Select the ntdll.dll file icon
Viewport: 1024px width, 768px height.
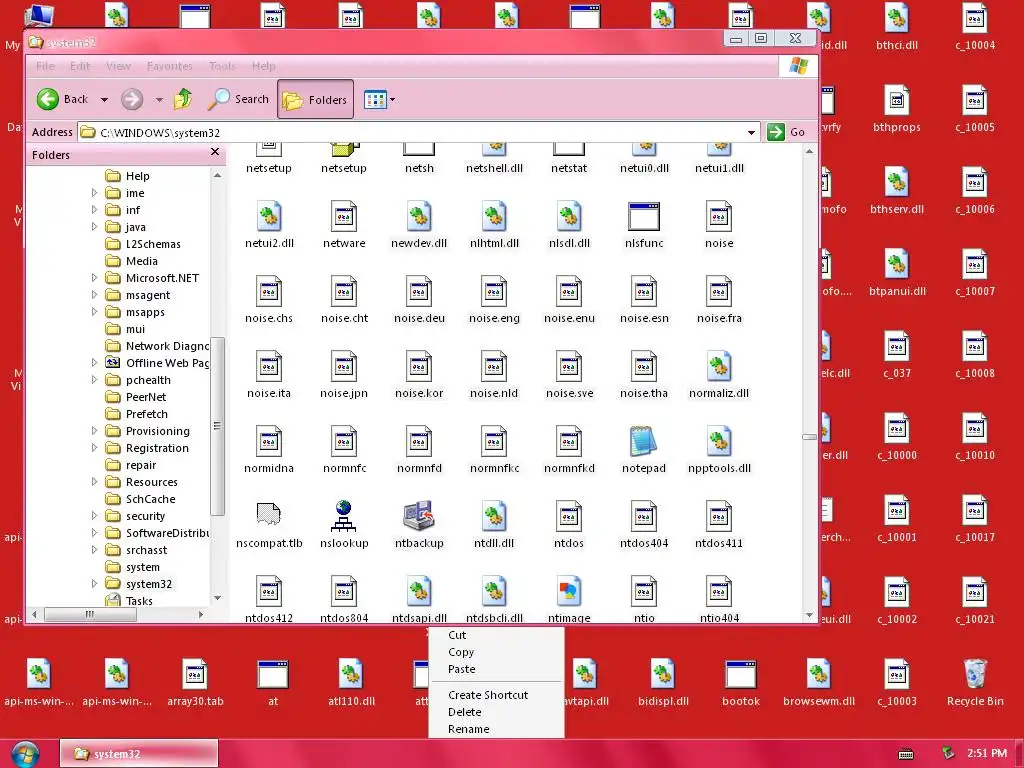point(494,516)
